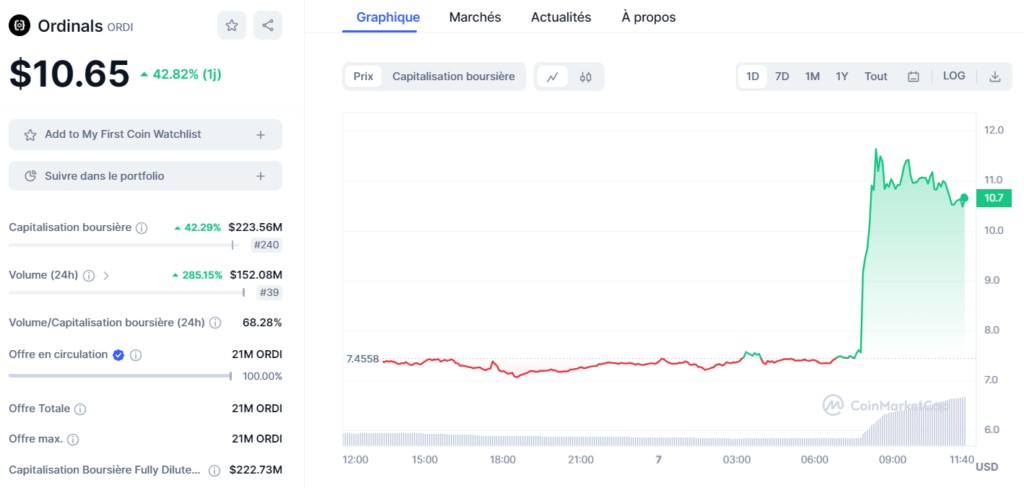Open info icon for Offre en circulation

(x=135, y=355)
